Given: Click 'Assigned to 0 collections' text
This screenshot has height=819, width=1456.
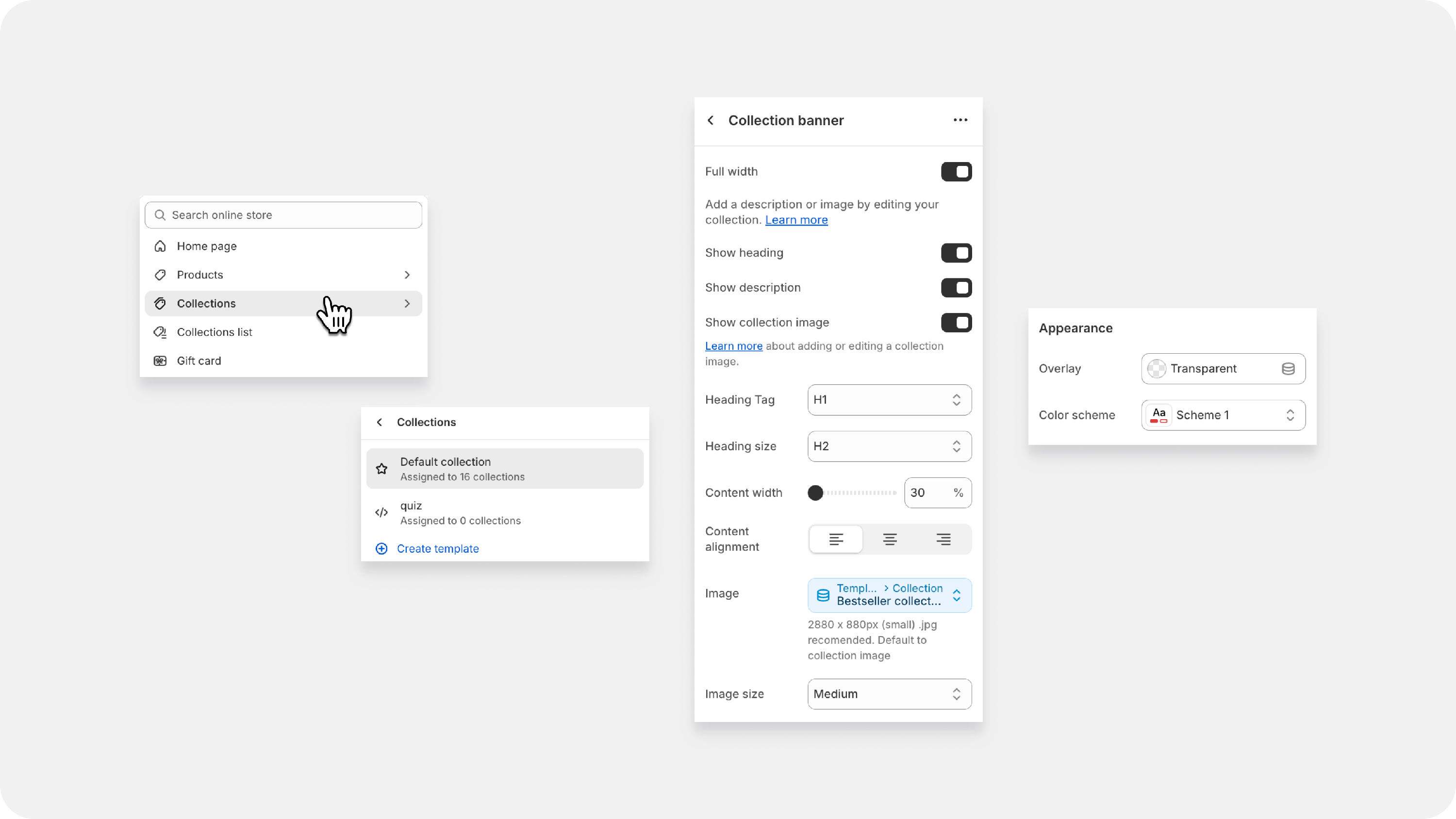Looking at the screenshot, I should [x=460, y=521].
